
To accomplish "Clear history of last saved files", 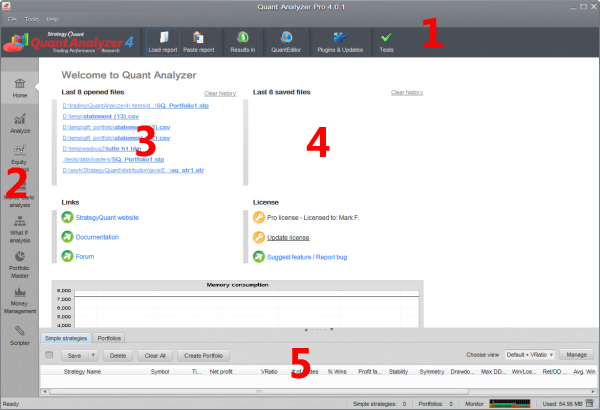I will 407,92.
